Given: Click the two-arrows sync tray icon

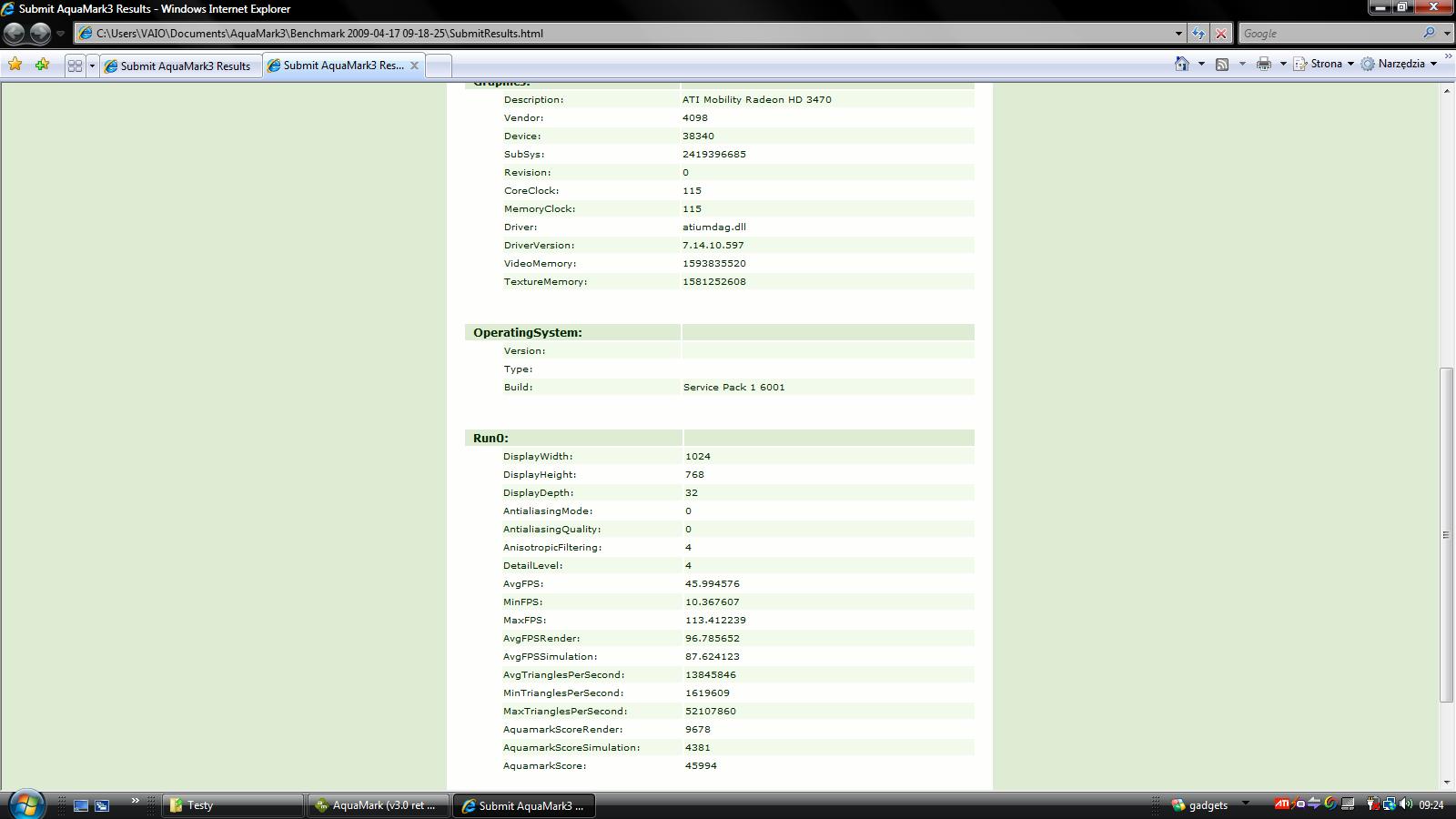Looking at the screenshot, I should point(1314,804).
